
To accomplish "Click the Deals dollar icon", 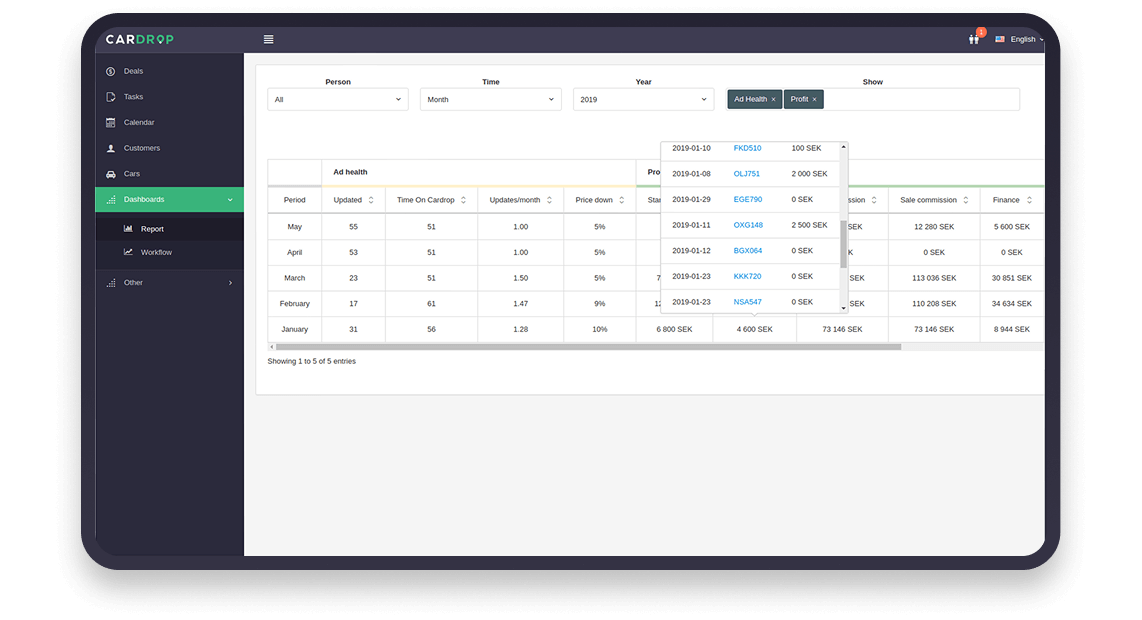I will (110, 71).
